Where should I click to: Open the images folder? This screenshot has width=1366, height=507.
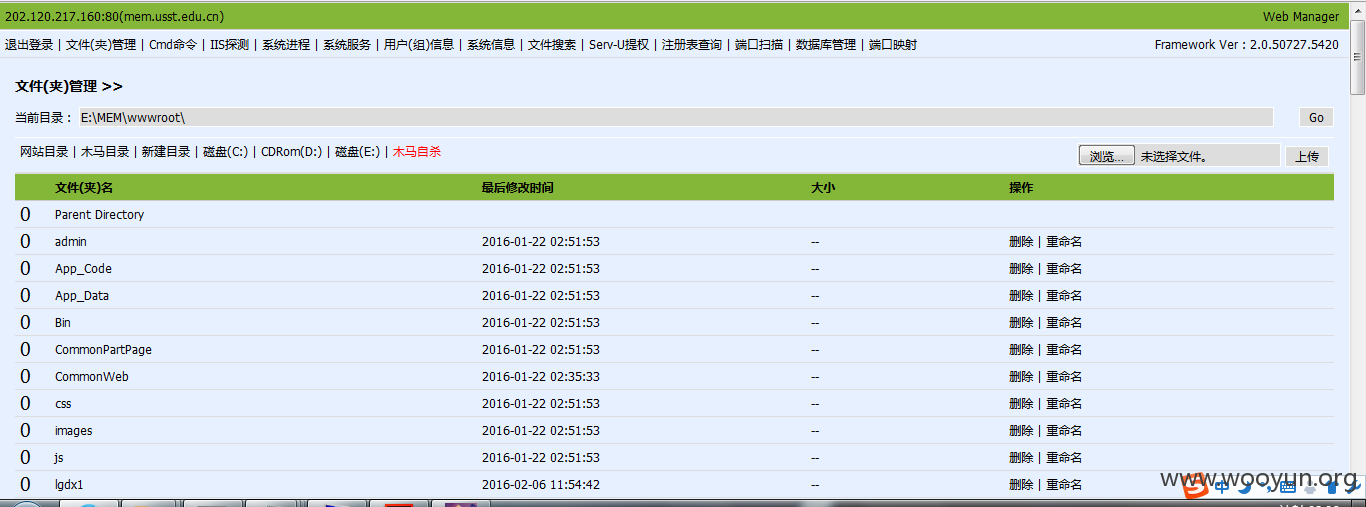click(73, 431)
